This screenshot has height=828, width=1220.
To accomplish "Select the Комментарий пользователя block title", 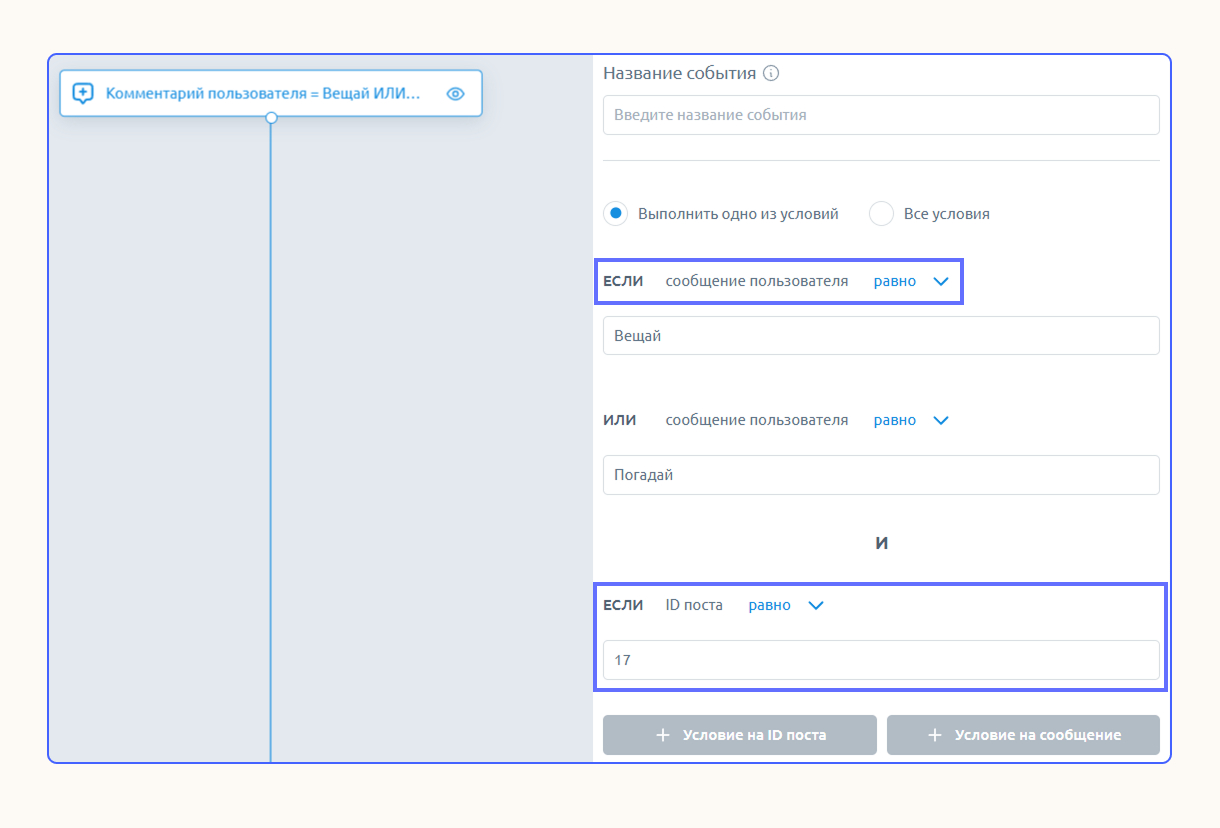I will (263, 94).
